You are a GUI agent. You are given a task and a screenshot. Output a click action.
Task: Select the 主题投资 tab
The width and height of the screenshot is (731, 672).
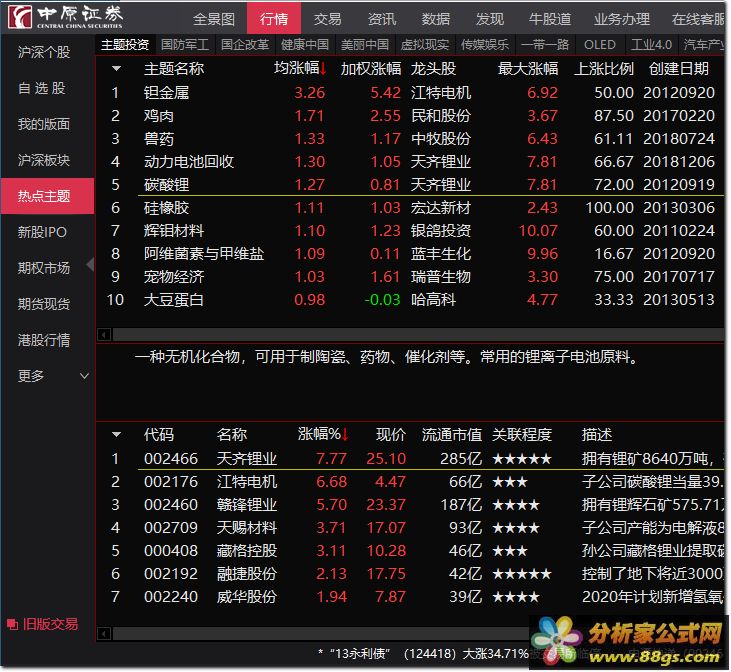(x=125, y=45)
